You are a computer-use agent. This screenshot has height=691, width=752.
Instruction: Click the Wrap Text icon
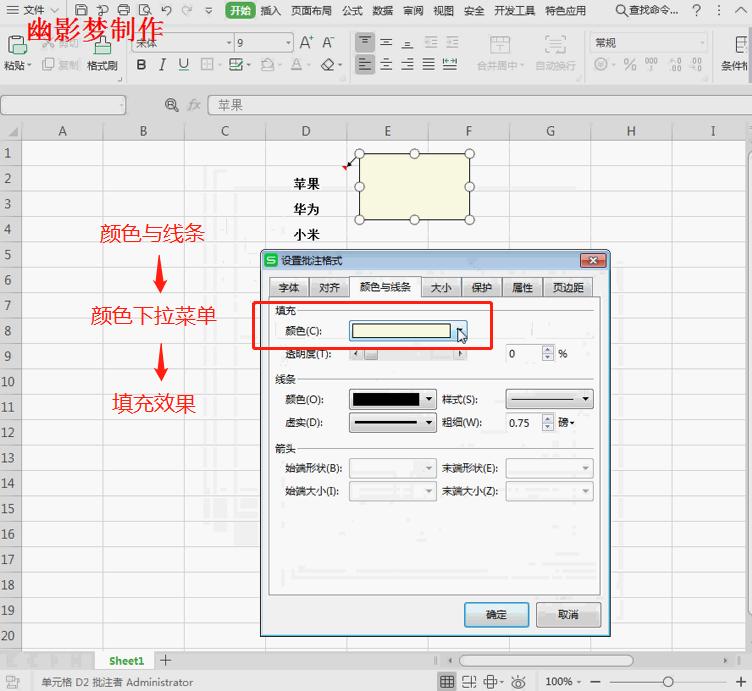click(x=555, y=44)
